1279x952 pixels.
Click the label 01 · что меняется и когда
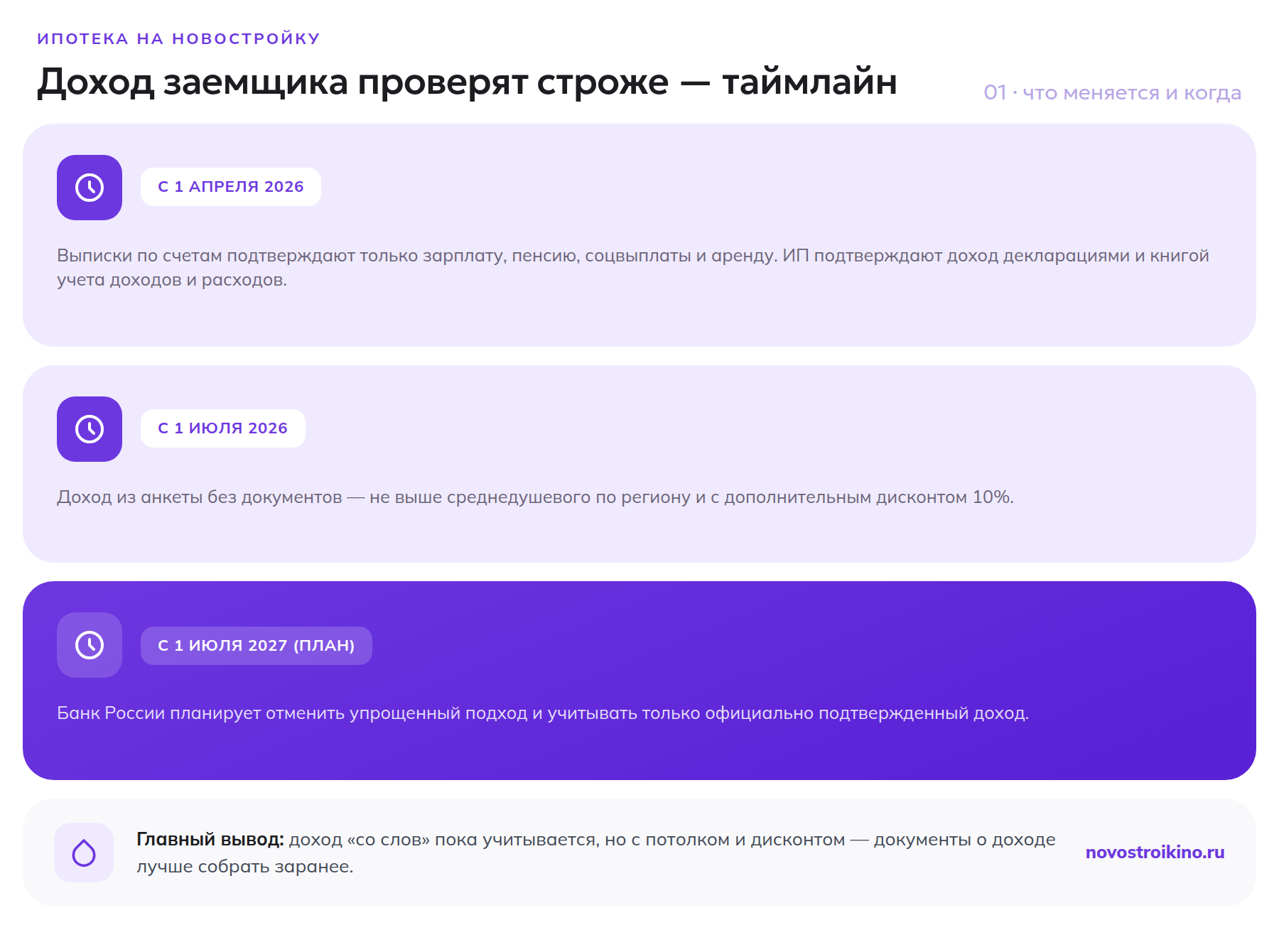pos(1112,92)
